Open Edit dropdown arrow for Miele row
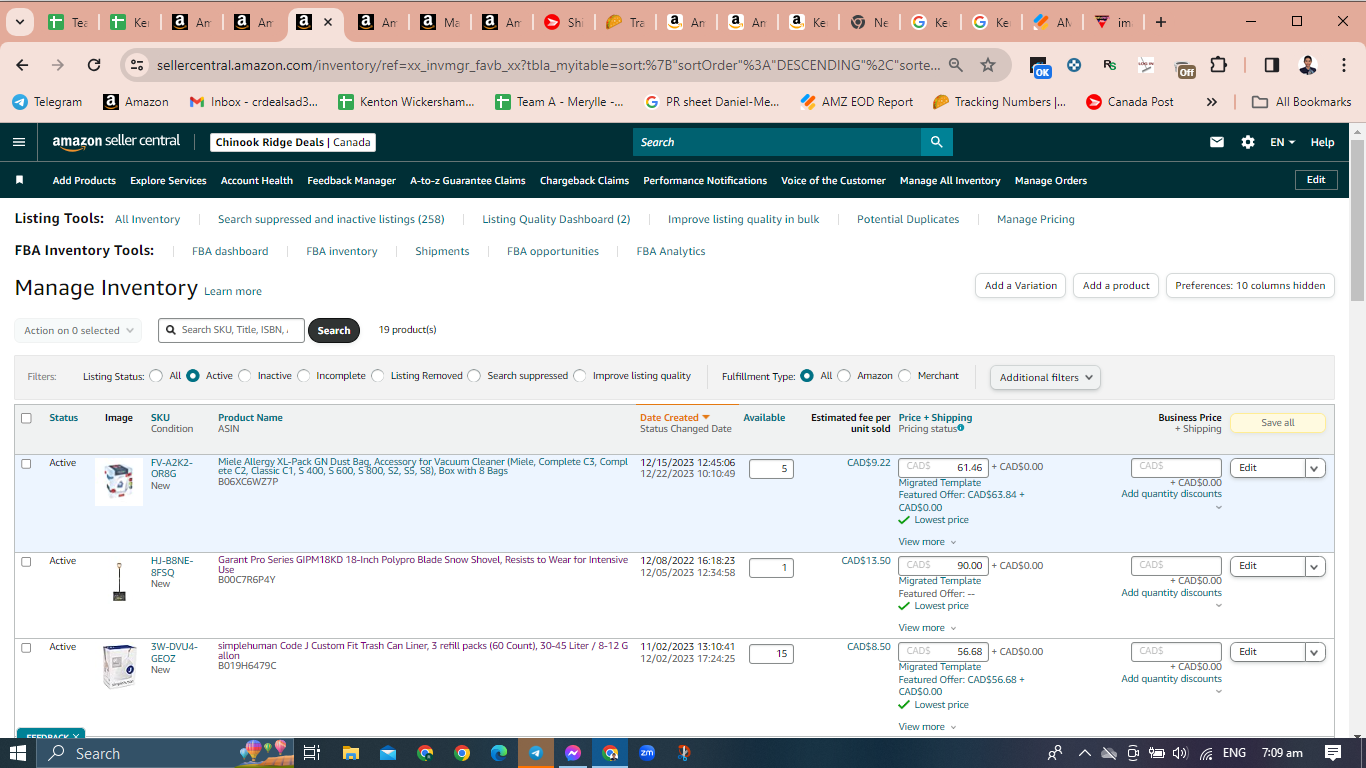This screenshot has height=768, width=1366. coord(1315,468)
